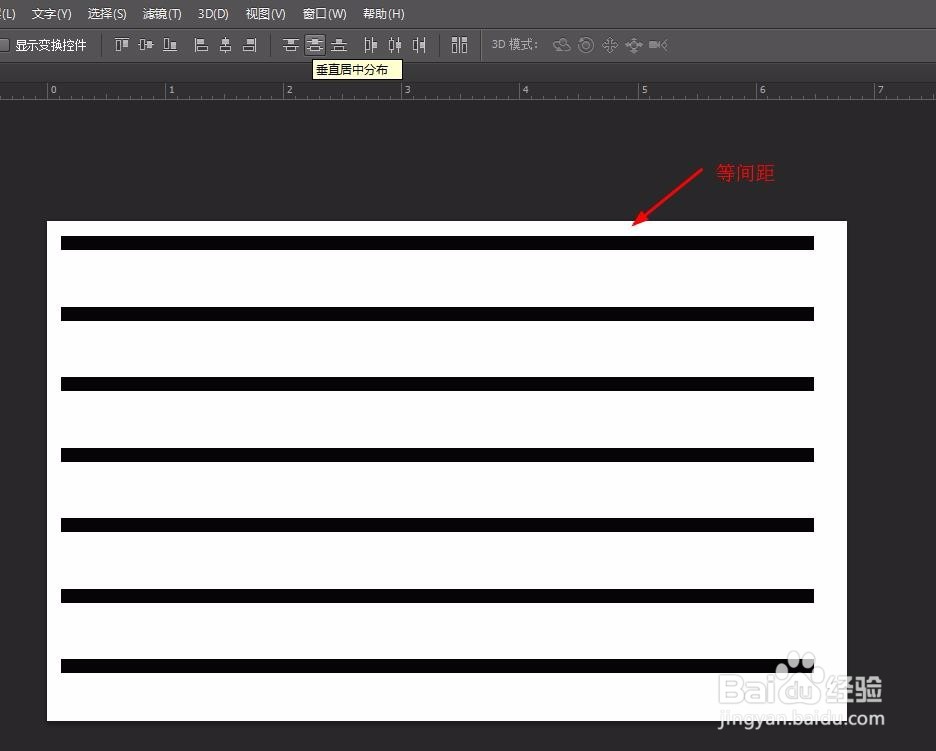The height and width of the screenshot is (751, 936).
Task: Open the 选择(S) menu
Action: (x=107, y=14)
